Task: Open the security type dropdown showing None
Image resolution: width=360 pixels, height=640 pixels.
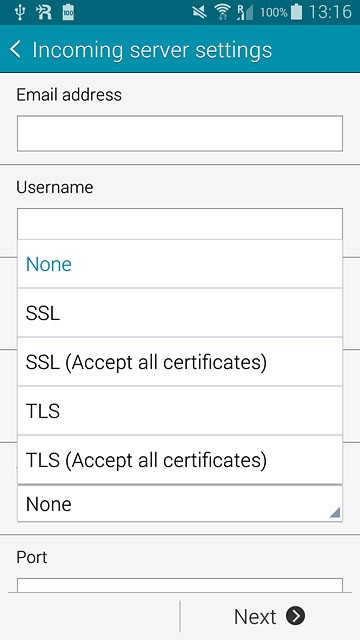Action: pos(180,504)
